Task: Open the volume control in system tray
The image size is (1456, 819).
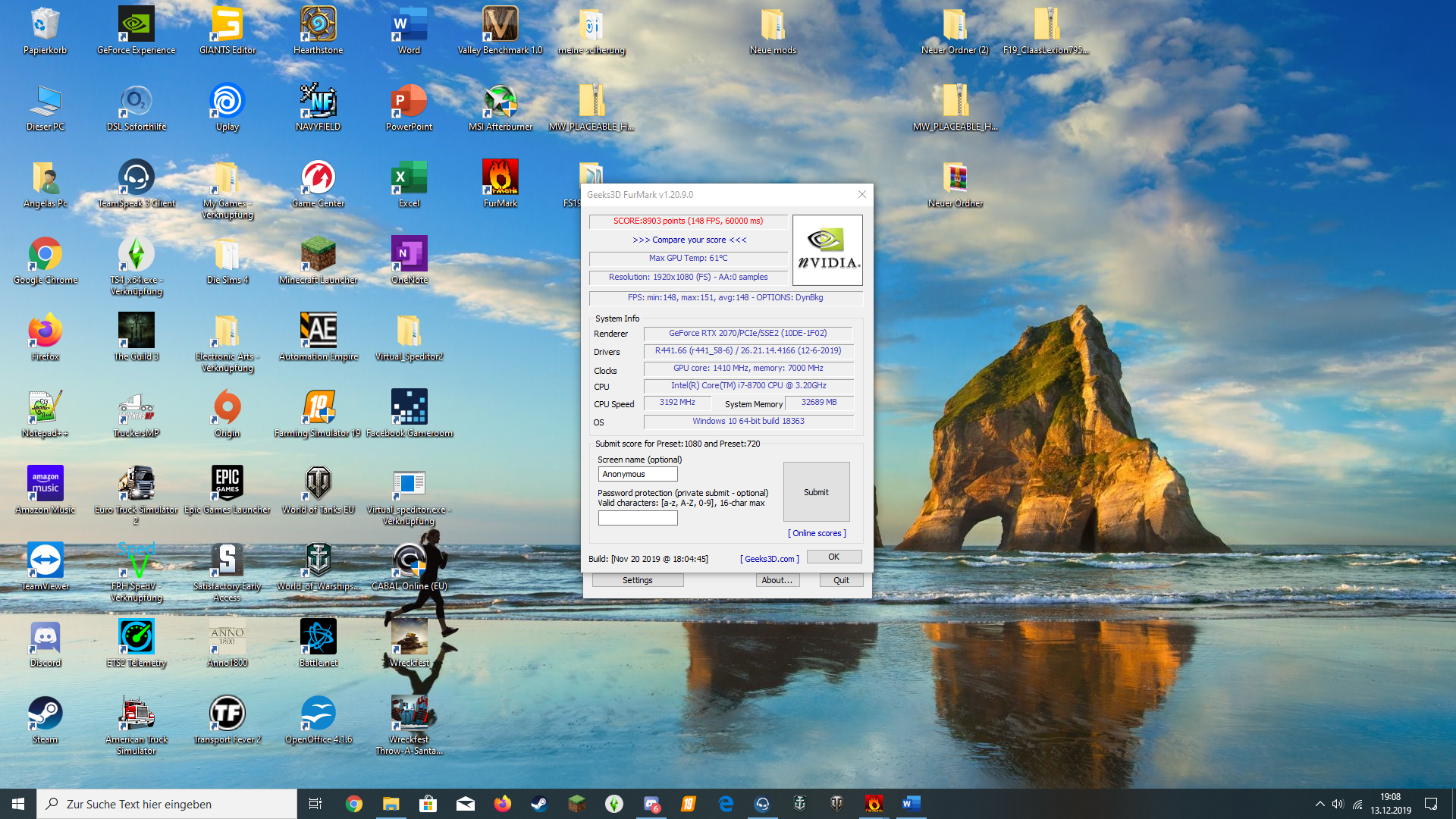Action: tap(1338, 804)
